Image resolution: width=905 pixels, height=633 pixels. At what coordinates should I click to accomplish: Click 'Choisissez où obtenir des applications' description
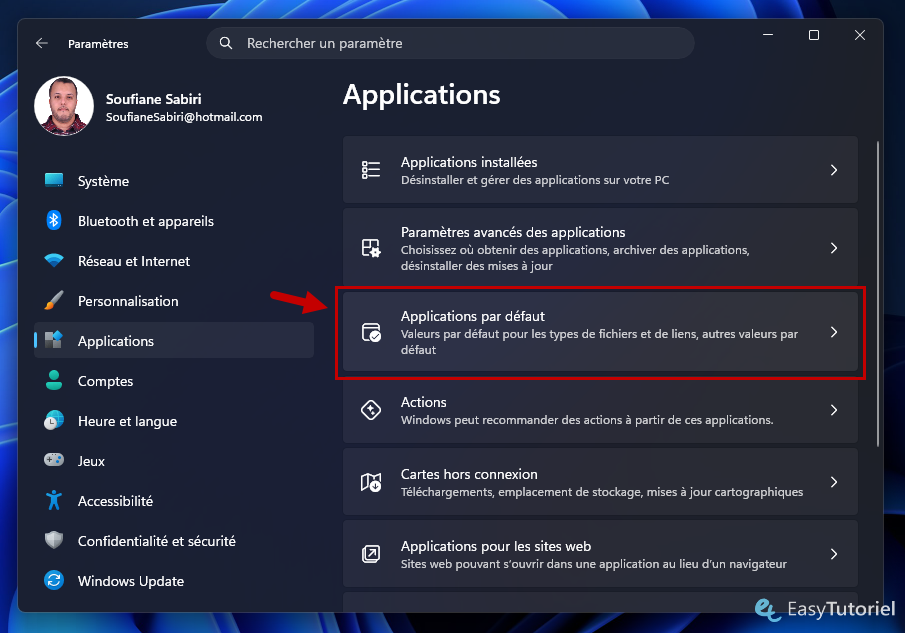(575, 258)
